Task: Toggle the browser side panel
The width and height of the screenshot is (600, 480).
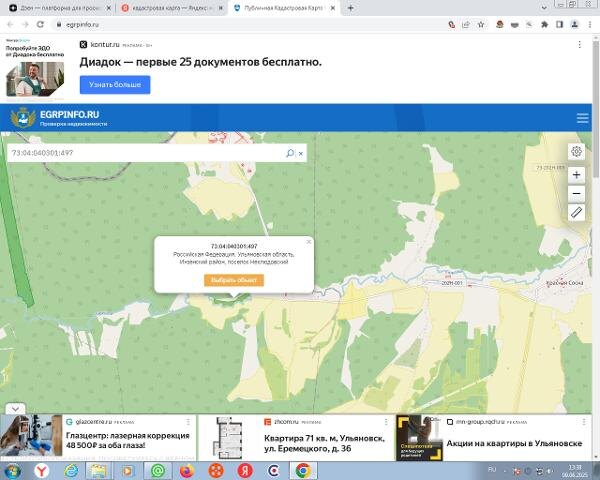Action: (x=559, y=24)
